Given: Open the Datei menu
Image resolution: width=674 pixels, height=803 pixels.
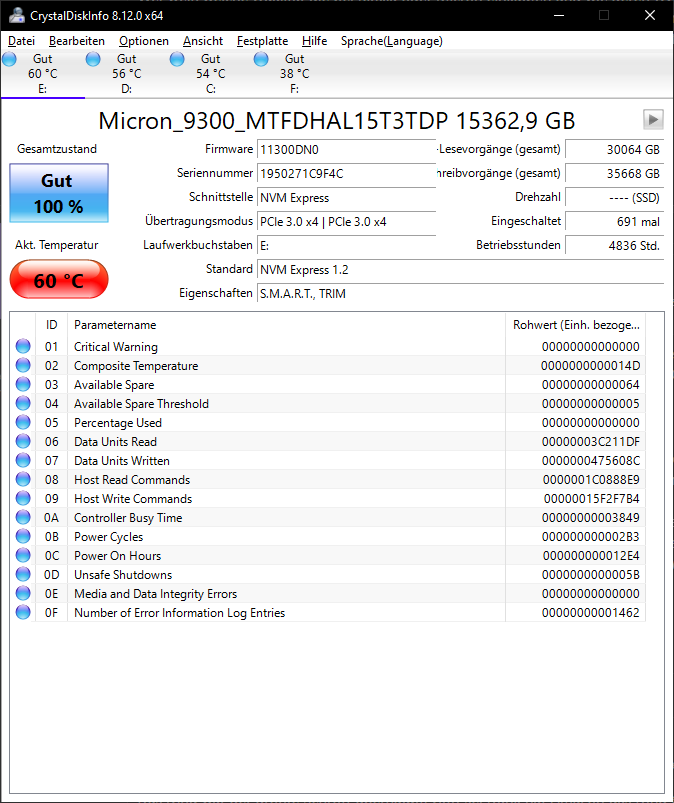Looking at the screenshot, I should pyautogui.click(x=22, y=41).
